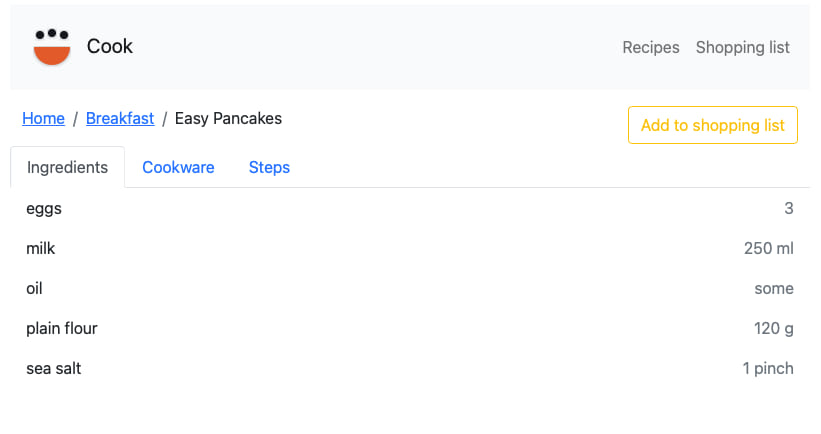The width and height of the screenshot is (821, 434).
Task: Open the Recipes page
Action: pos(651,48)
